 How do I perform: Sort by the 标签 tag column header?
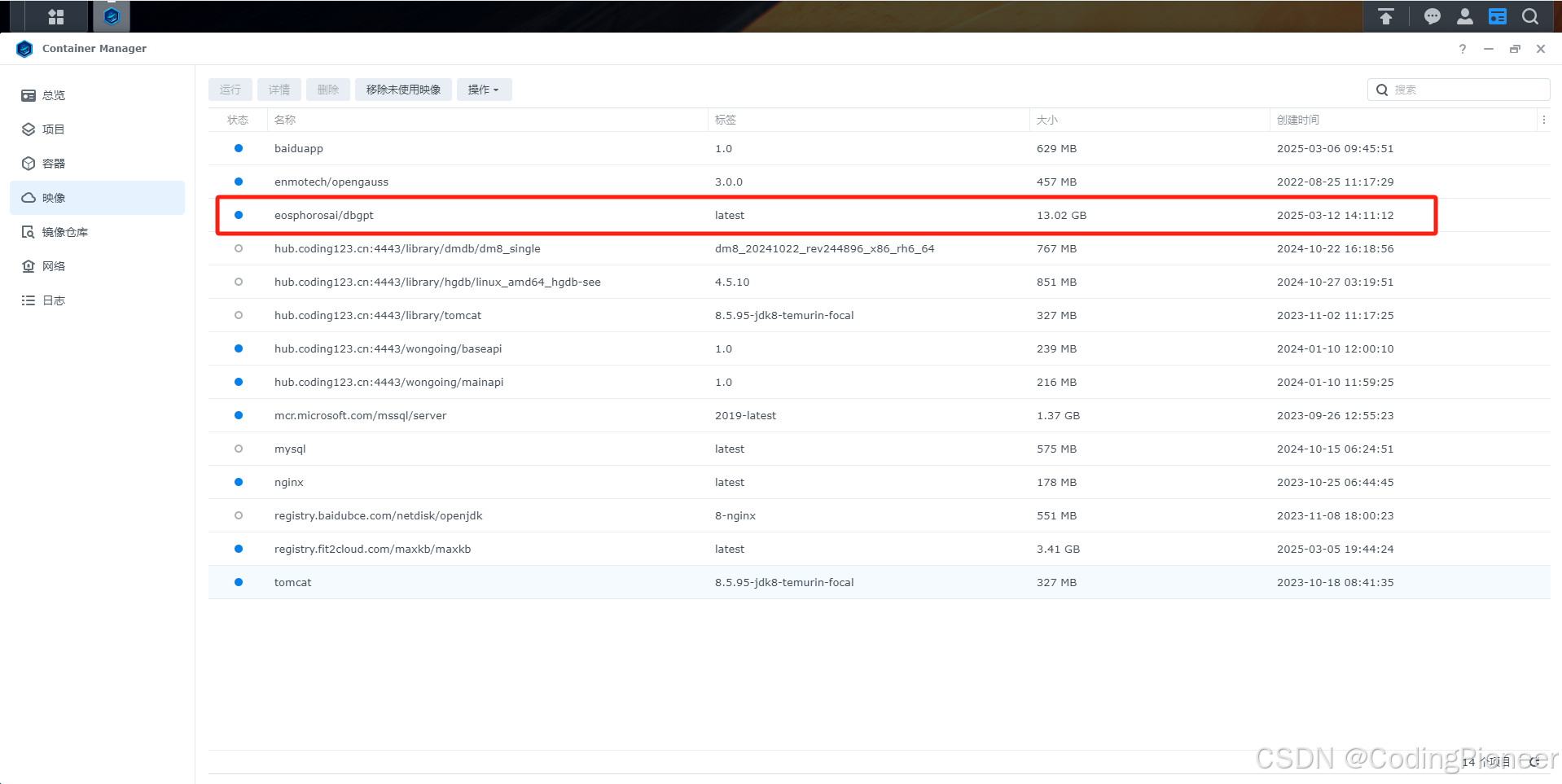point(868,120)
